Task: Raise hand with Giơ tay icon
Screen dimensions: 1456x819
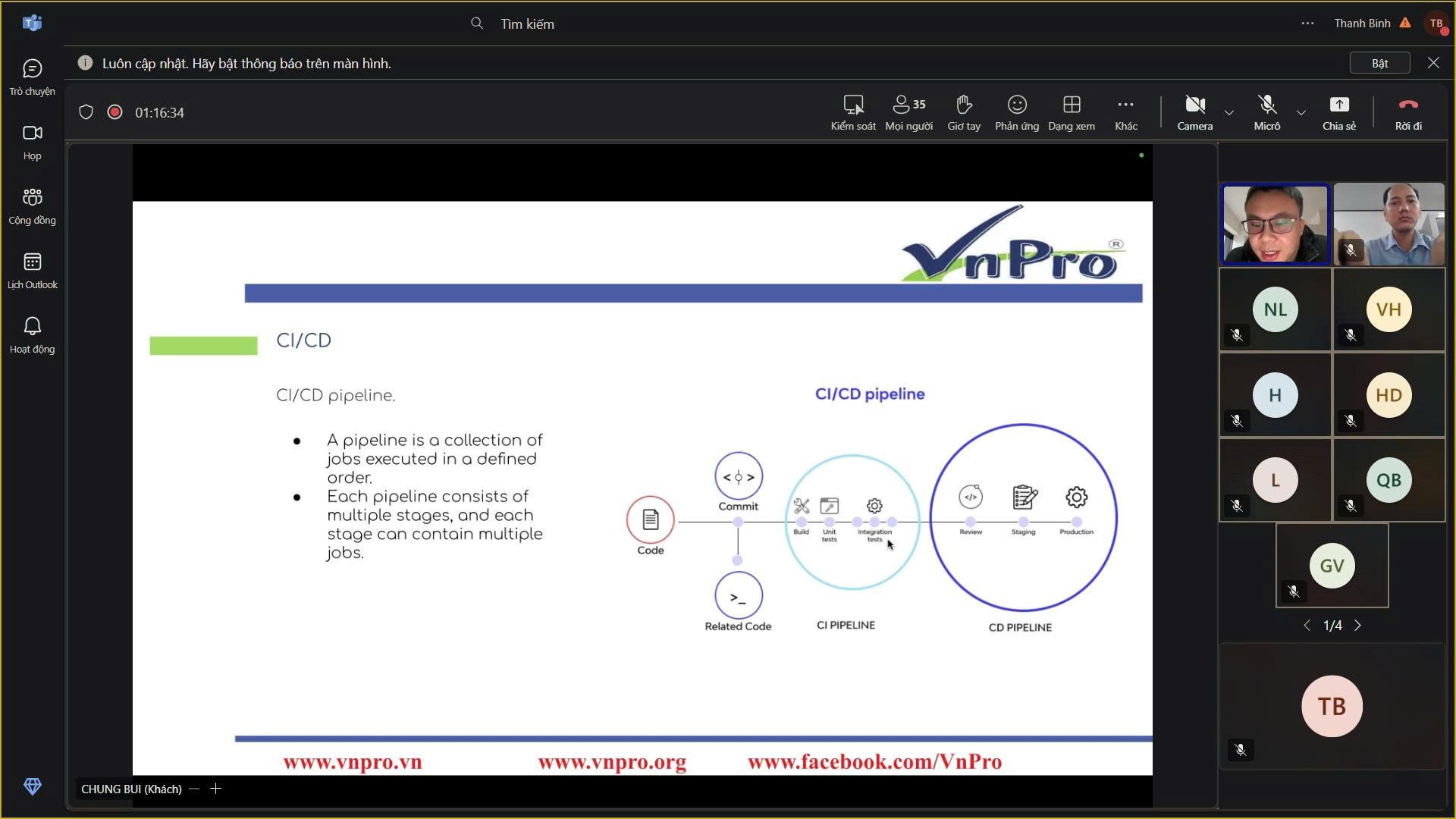Action: [964, 105]
